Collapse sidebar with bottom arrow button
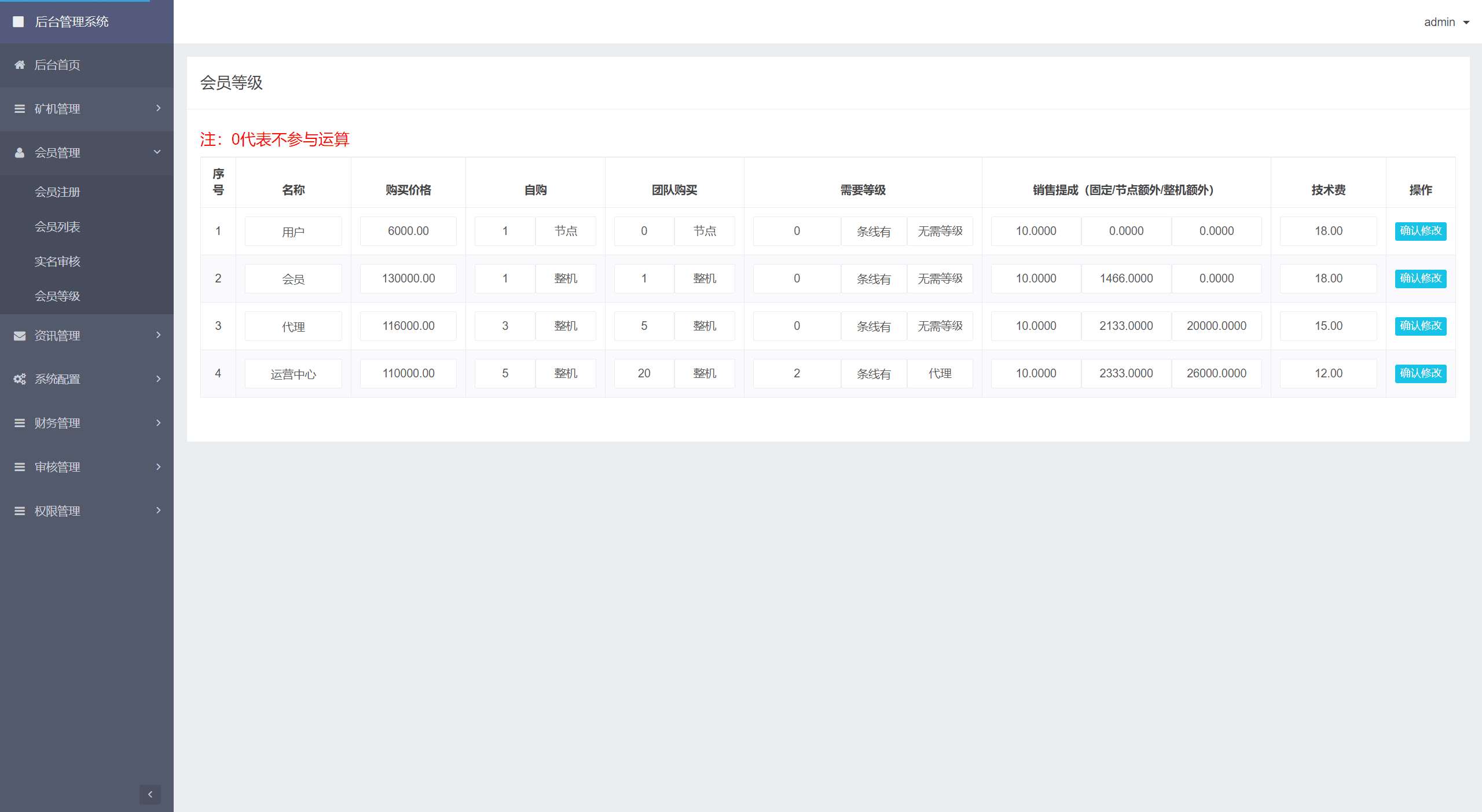 point(150,794)
